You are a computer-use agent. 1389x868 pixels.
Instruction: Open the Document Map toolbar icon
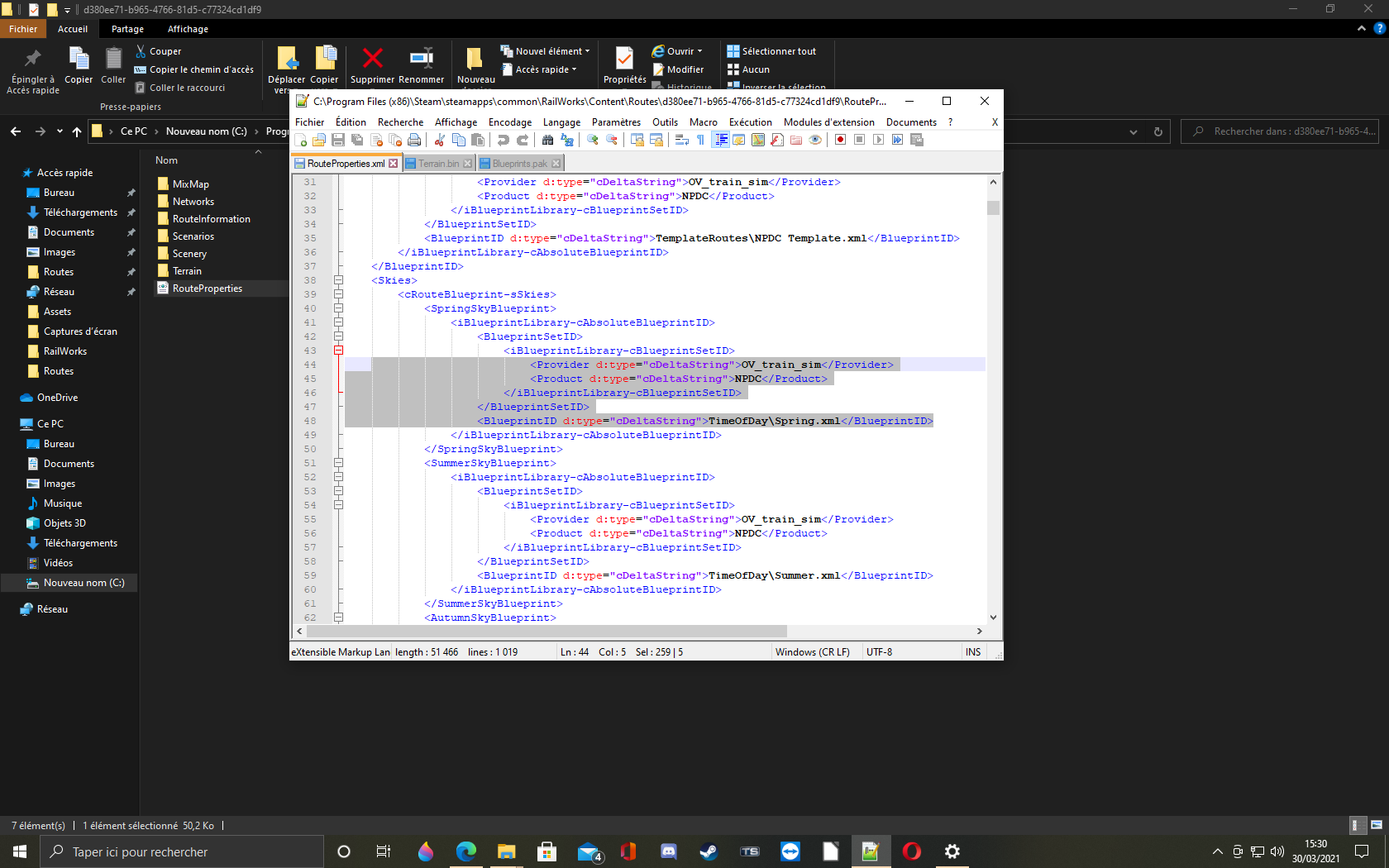pos(758,140)
